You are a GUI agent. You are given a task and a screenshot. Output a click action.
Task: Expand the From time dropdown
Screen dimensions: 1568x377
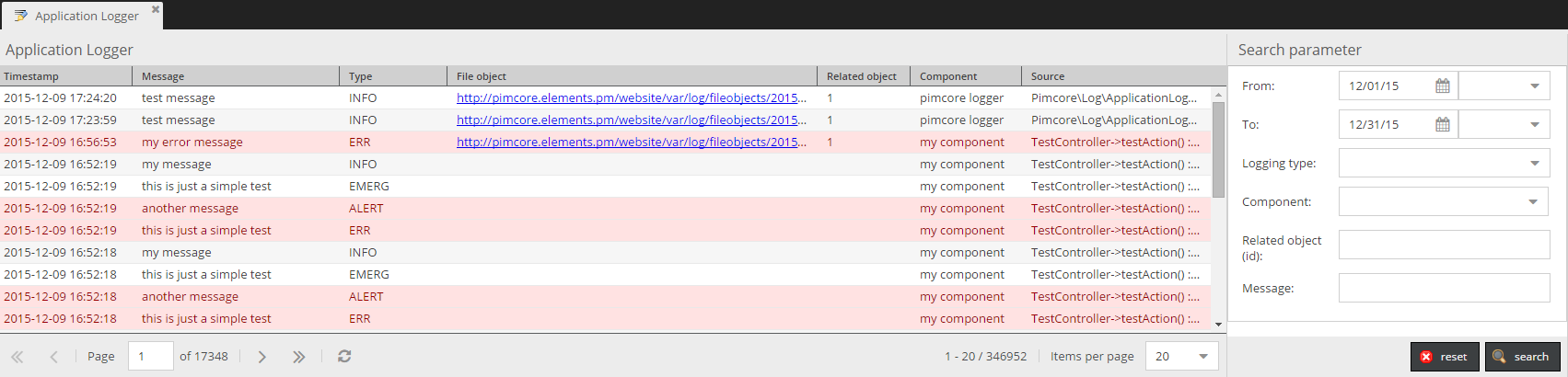[x=1534, y=86]
